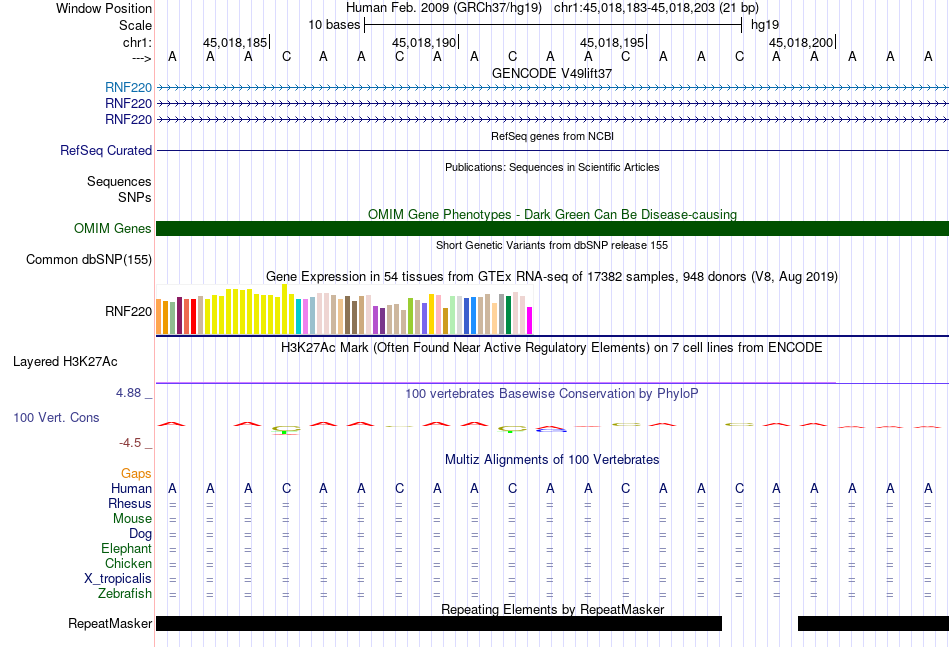950x647 pixels.
Task: Click the Elephant alignment row label
Action: coord(127,548)
